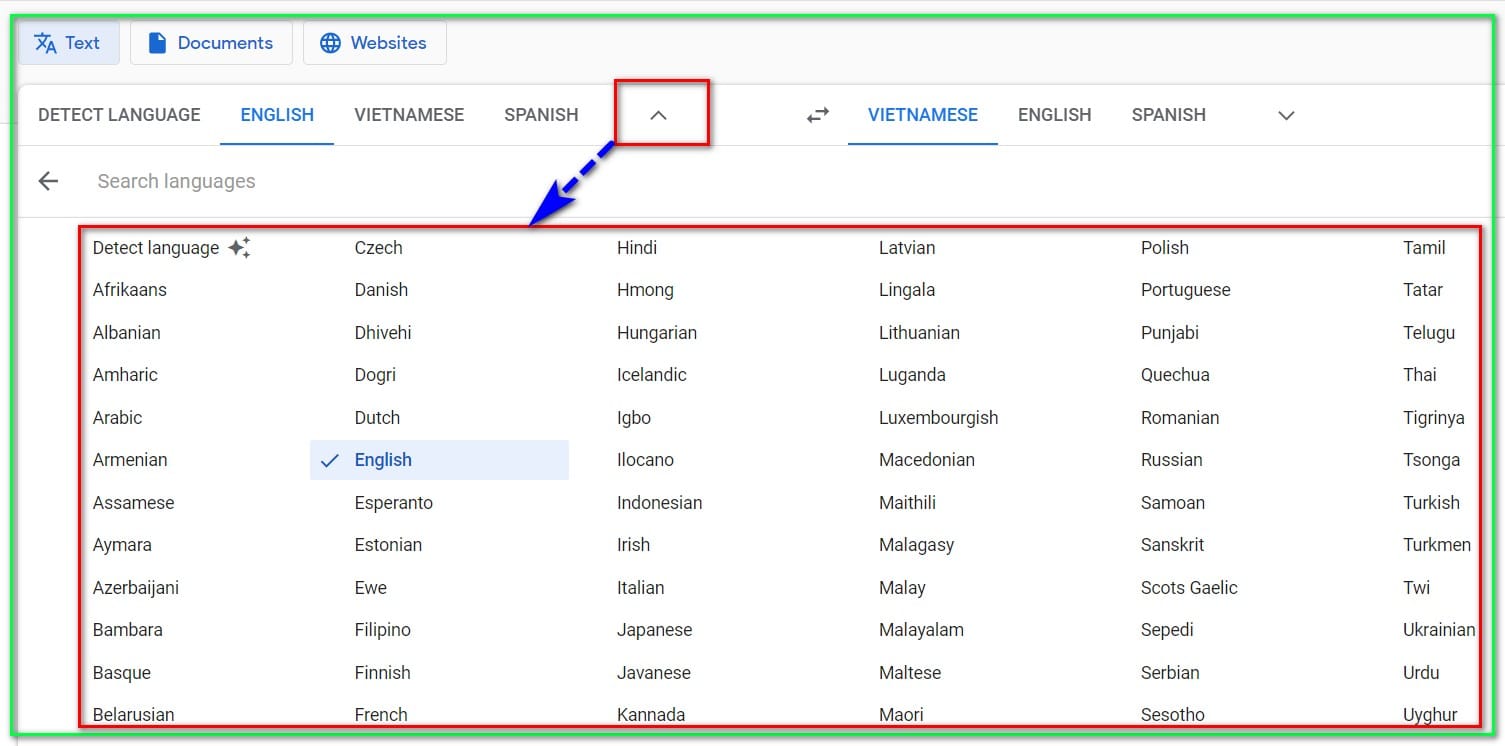Choose Latvian from the language list
1505x746 pixels.
pyautogui.click(x=907, y=248)
